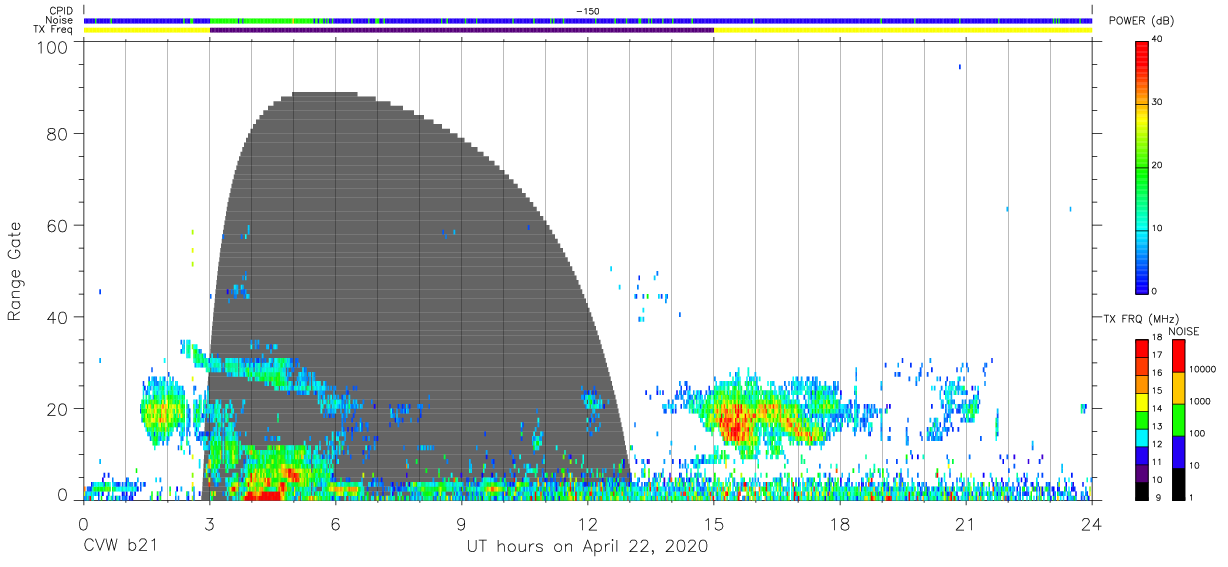Click the 'NOISE' legend title
The width and height of the screenshot is (1228, 567).
click(x=1183, y=331)
